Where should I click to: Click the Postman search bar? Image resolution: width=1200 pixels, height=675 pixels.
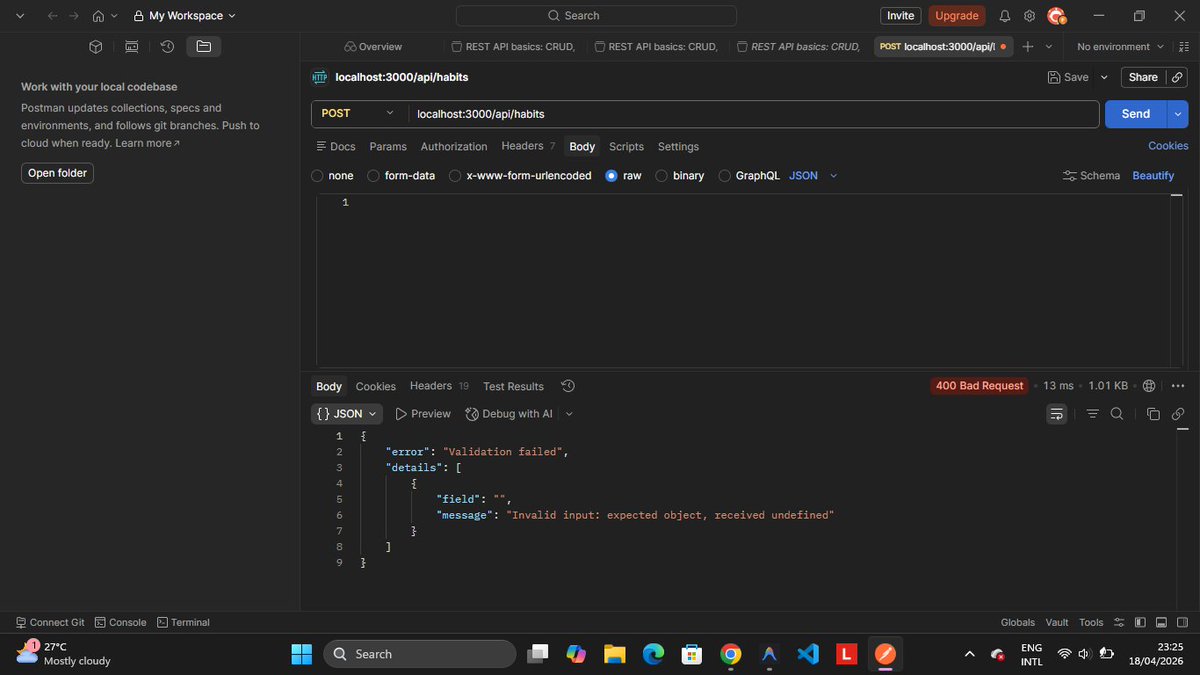(596, 16)
